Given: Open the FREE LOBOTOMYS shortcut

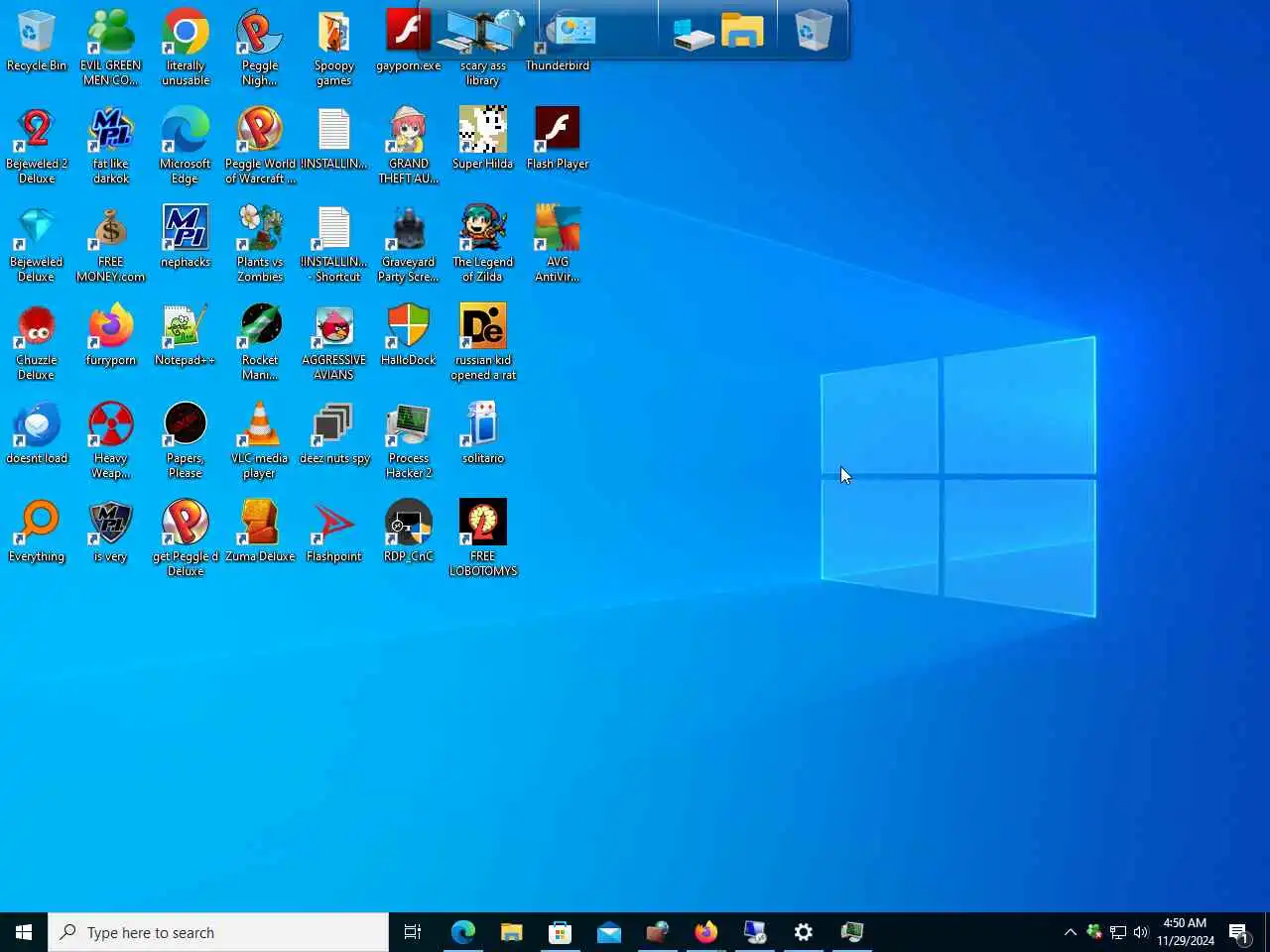Looking at the screenshot, I should 483,537.
